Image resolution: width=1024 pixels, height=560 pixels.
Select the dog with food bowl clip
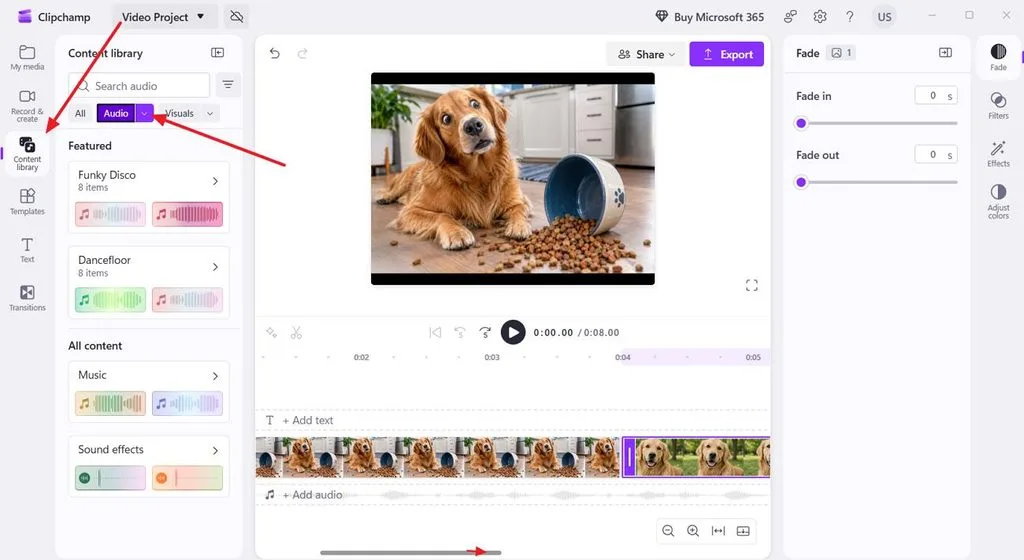click(x=438, y=457)
